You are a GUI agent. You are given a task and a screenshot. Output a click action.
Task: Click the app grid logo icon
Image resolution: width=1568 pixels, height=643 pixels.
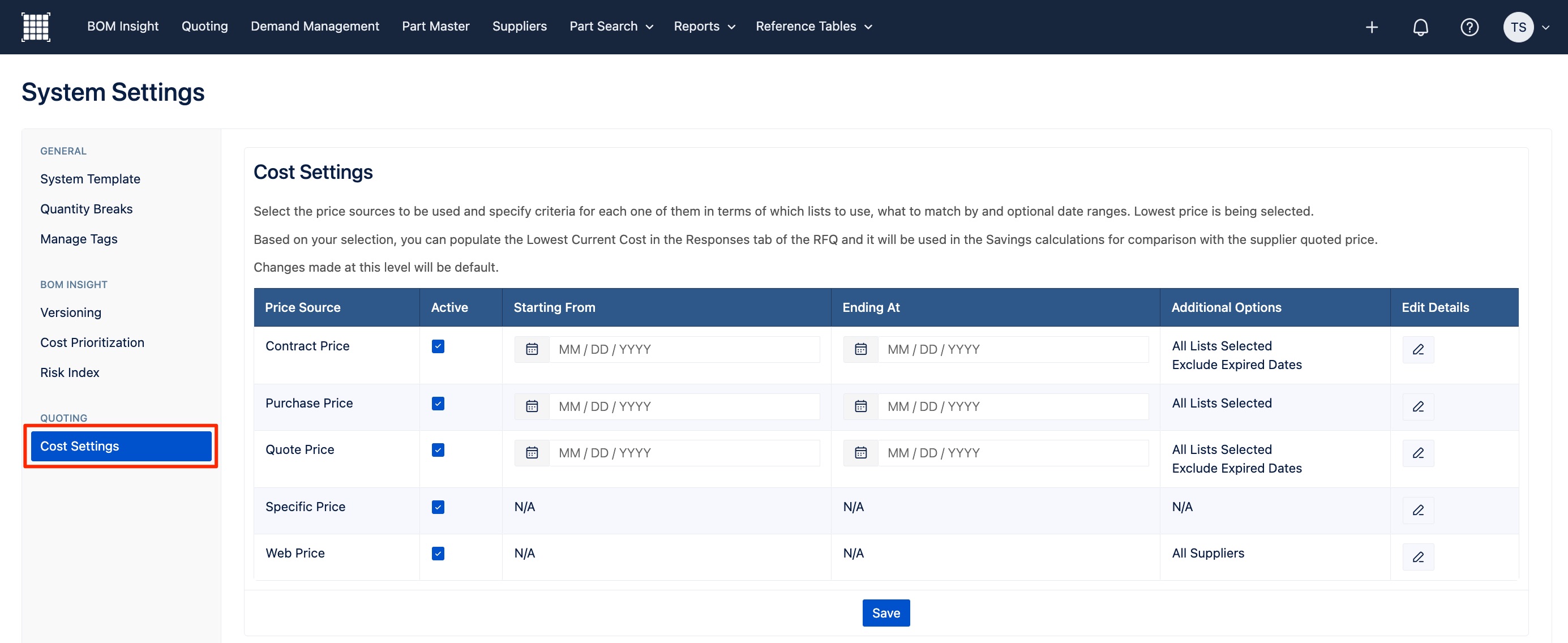[36, 27]
